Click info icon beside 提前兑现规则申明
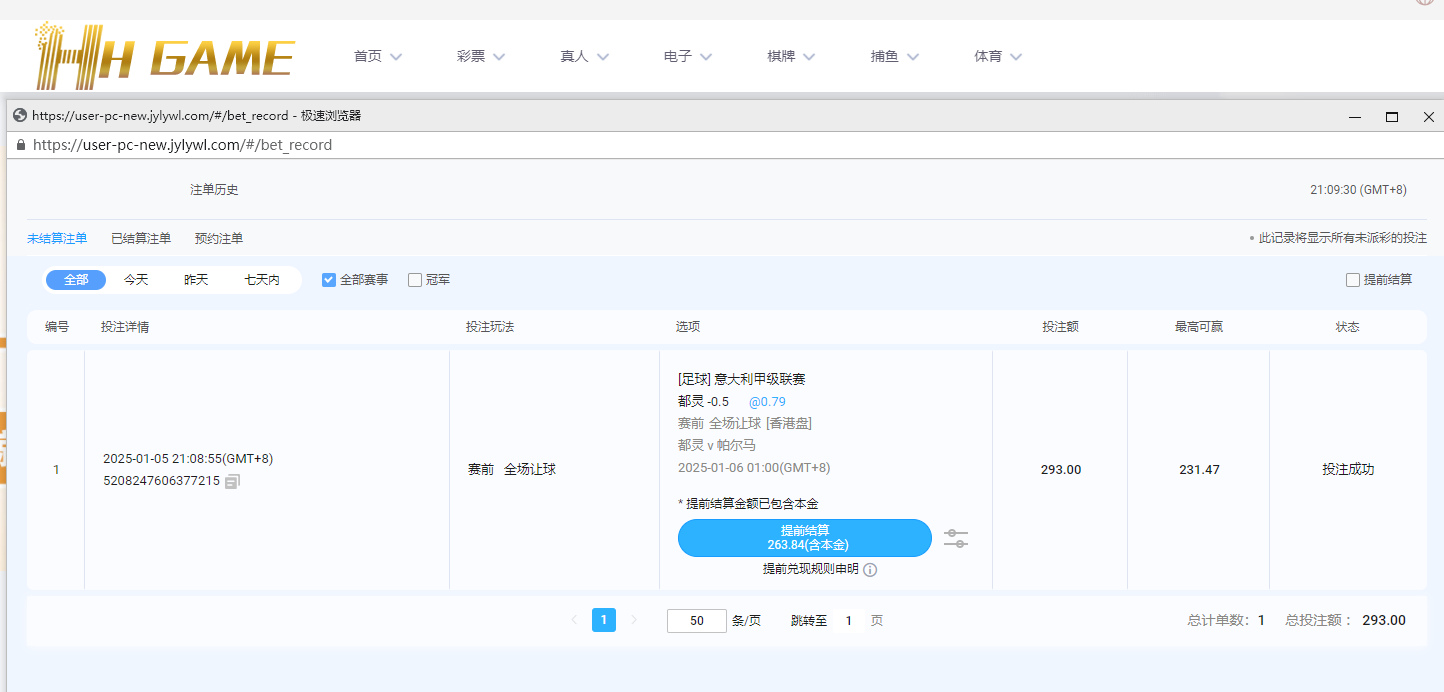Screen dimensions: 1444x692 pos(870,570)
